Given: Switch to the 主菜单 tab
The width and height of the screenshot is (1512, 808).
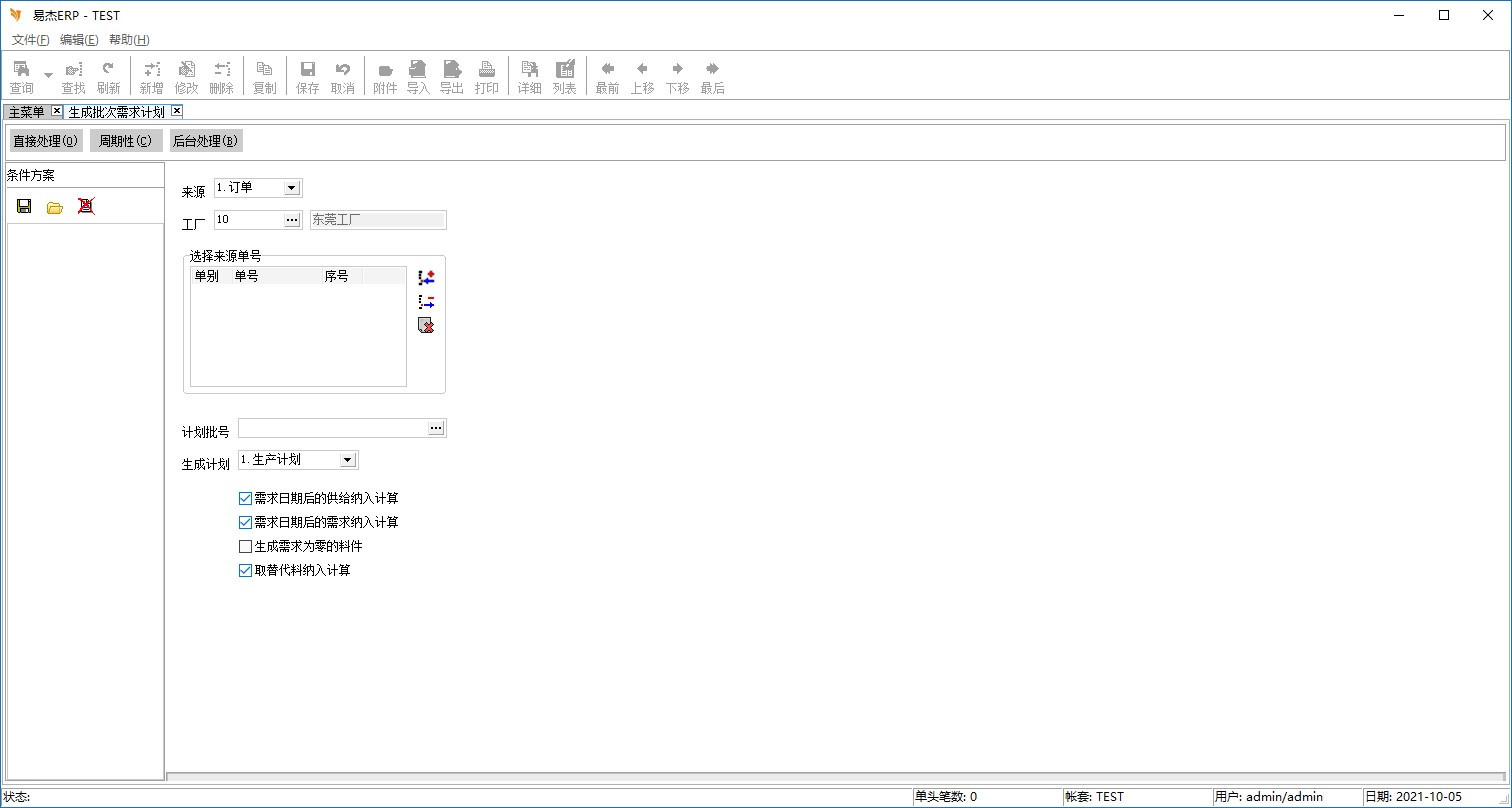Looking at the screenshot, I should pos(27,112).
